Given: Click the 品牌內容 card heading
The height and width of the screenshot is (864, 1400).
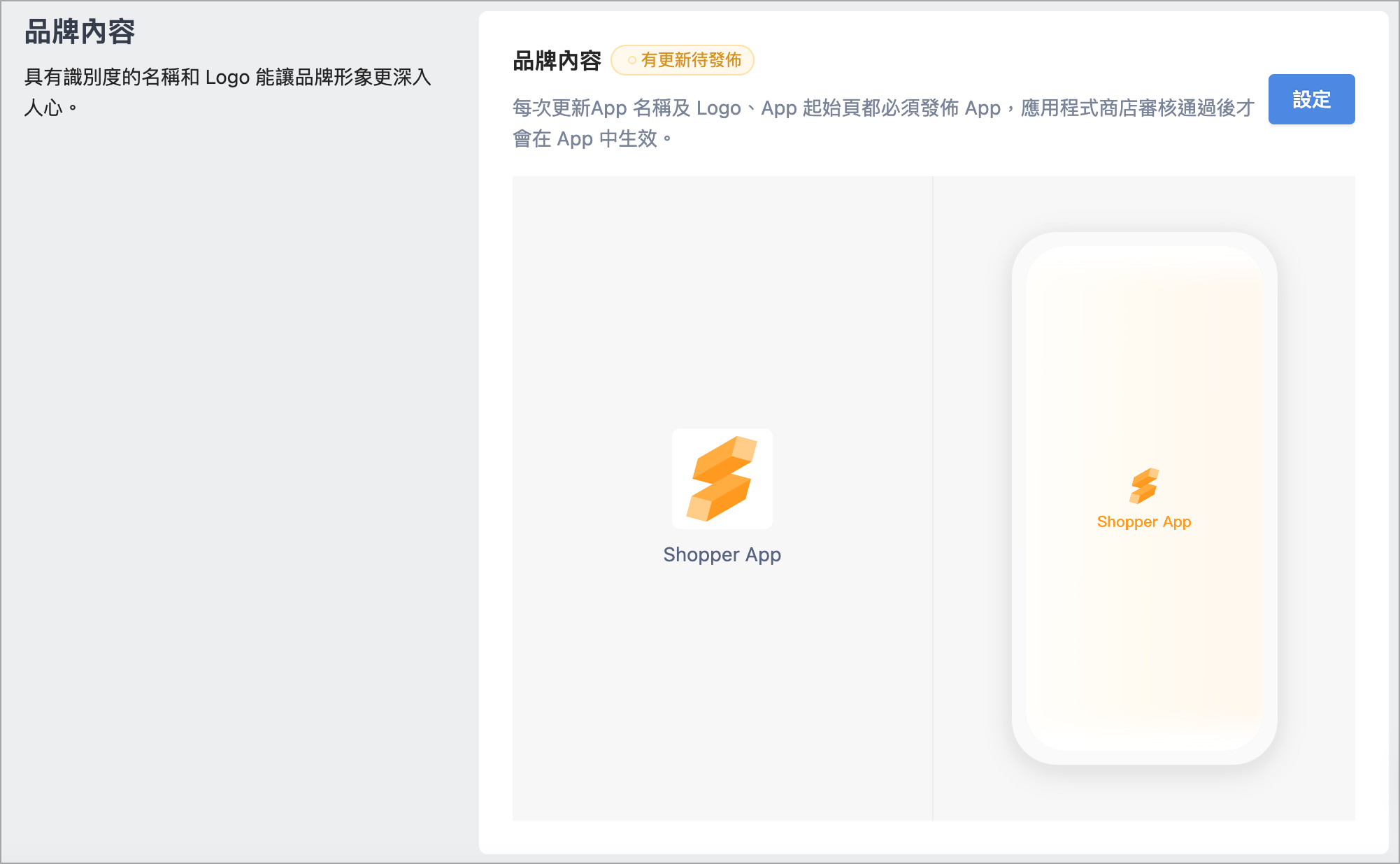Looking at the screenshot, I should (557, 61).
